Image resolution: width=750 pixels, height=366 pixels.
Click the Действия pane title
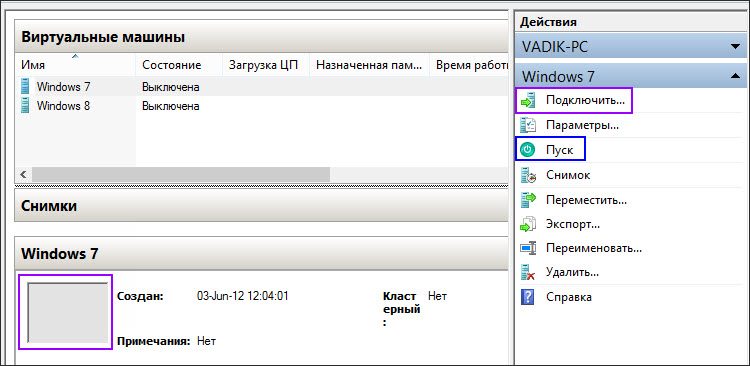[x=548, y=22]
